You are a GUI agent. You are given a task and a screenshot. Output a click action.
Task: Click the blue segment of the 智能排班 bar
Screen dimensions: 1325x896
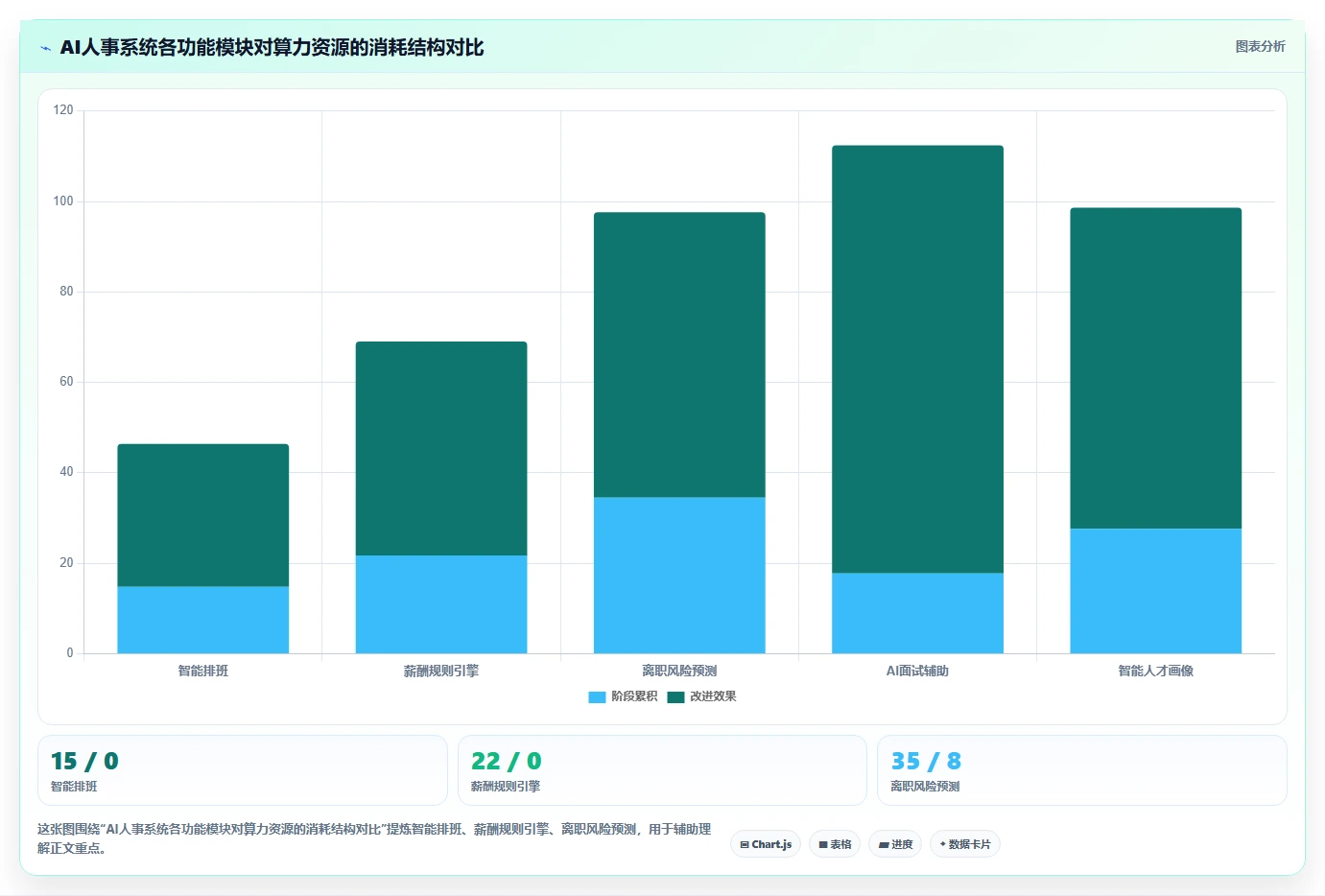203,620
